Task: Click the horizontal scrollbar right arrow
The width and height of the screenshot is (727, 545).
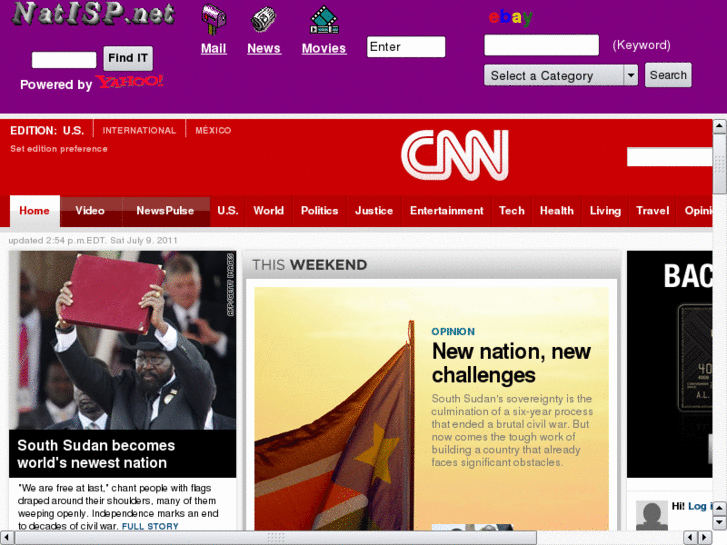Action: tap(705, 538)
